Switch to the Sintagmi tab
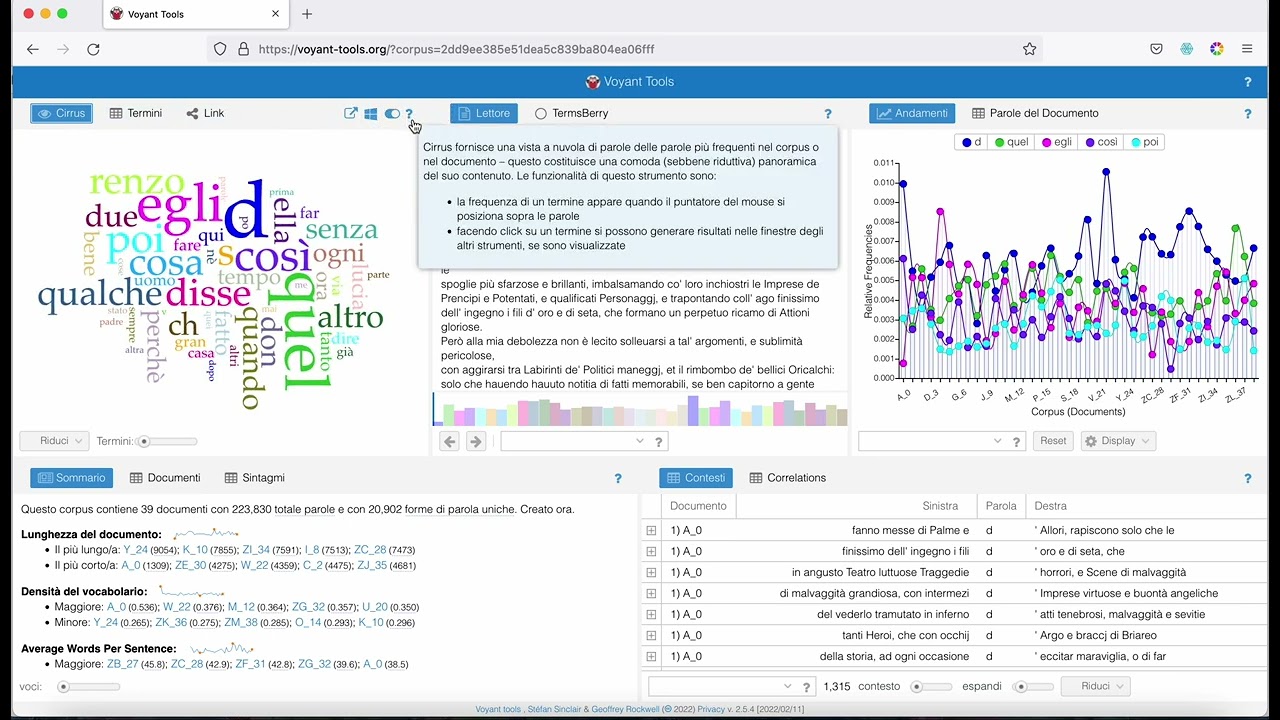 [255, 478]
